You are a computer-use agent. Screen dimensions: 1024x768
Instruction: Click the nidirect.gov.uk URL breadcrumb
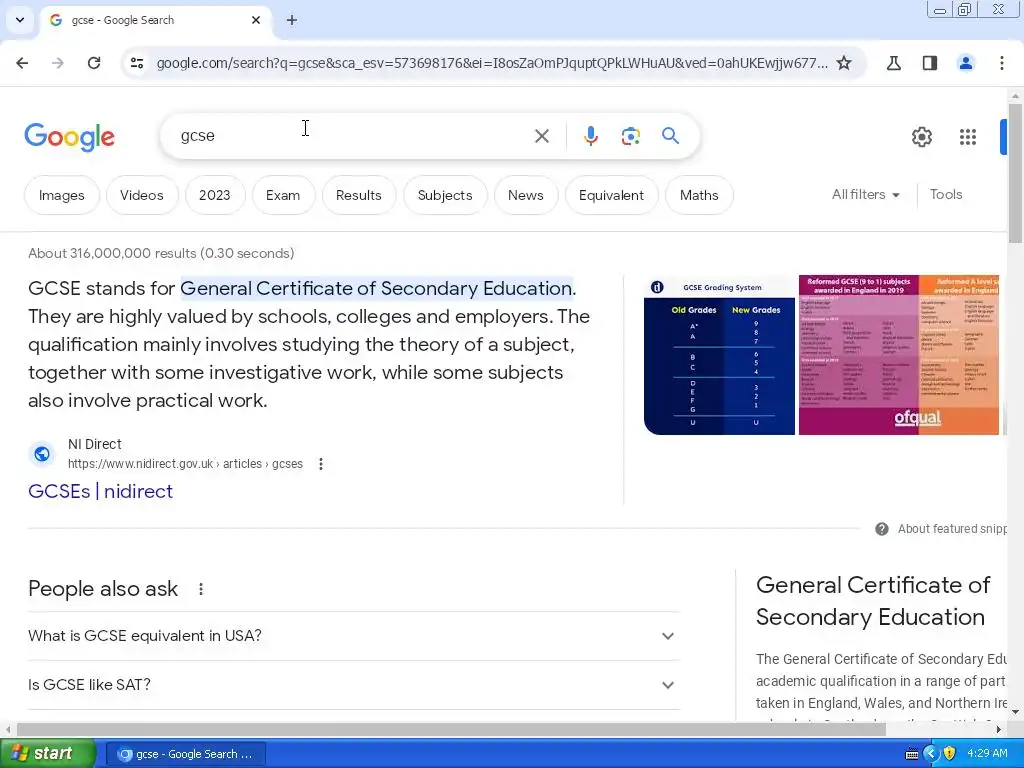coord(185,464)
